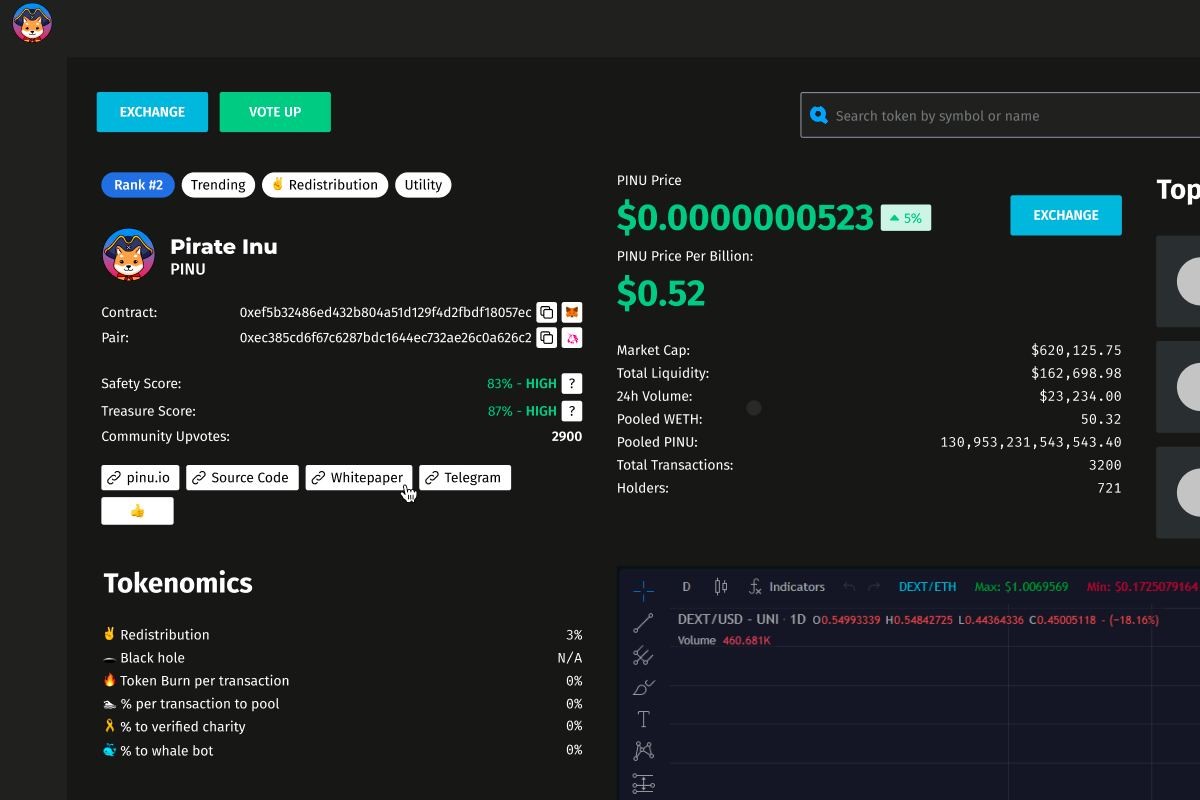Select the pattern drawing tool in chart
Screen dimensions: 1200x800
point(643,750)
